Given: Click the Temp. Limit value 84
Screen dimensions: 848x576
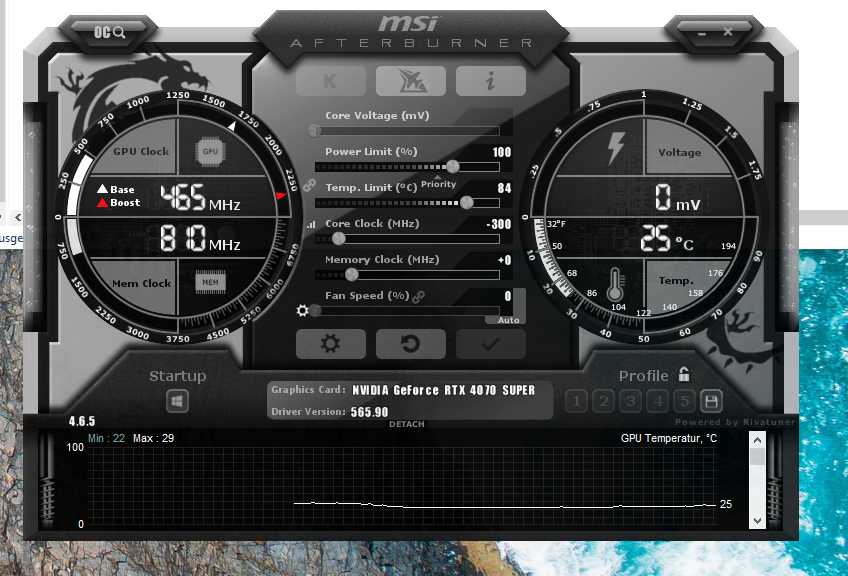Looking at the screenshot, I should [x=505, y=188].
